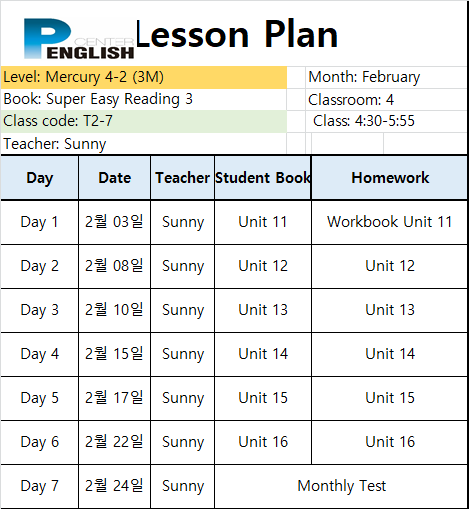Screen dimensions: 476x517
Task: Click the P English Center logo
Action: [x=79, y=39]
